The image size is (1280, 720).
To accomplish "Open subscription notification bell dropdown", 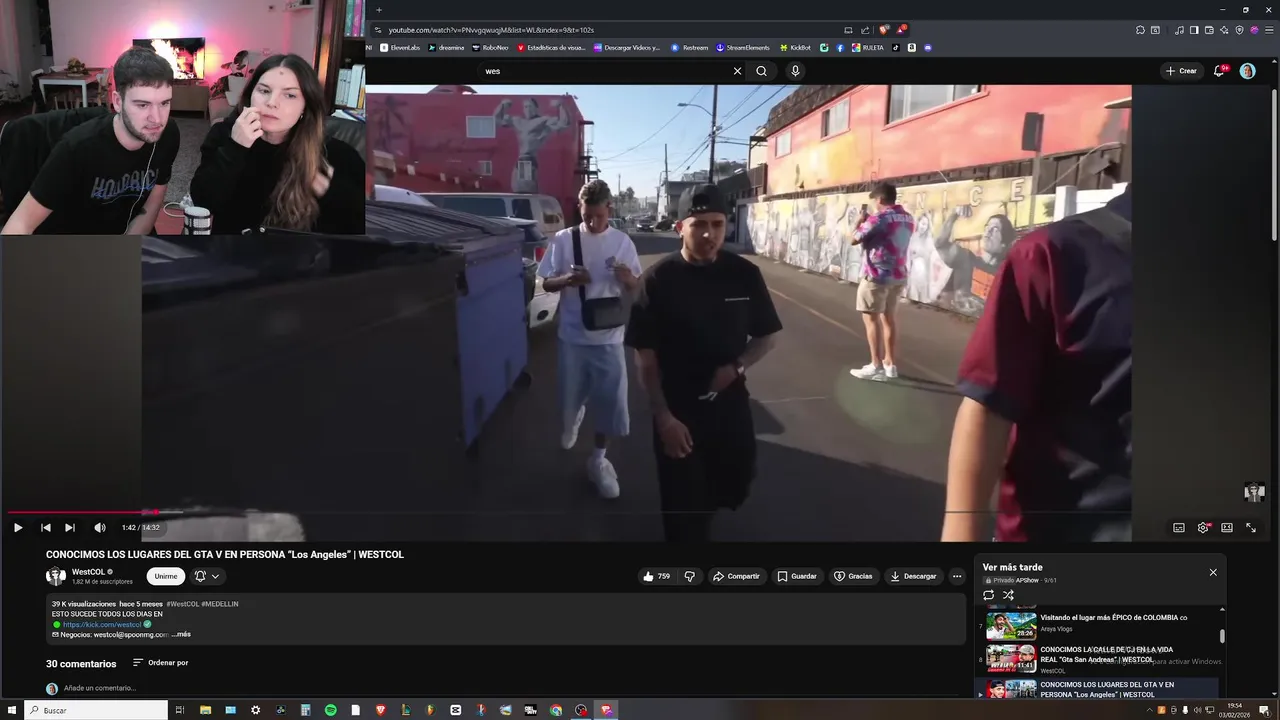I will tap(206, 576).
